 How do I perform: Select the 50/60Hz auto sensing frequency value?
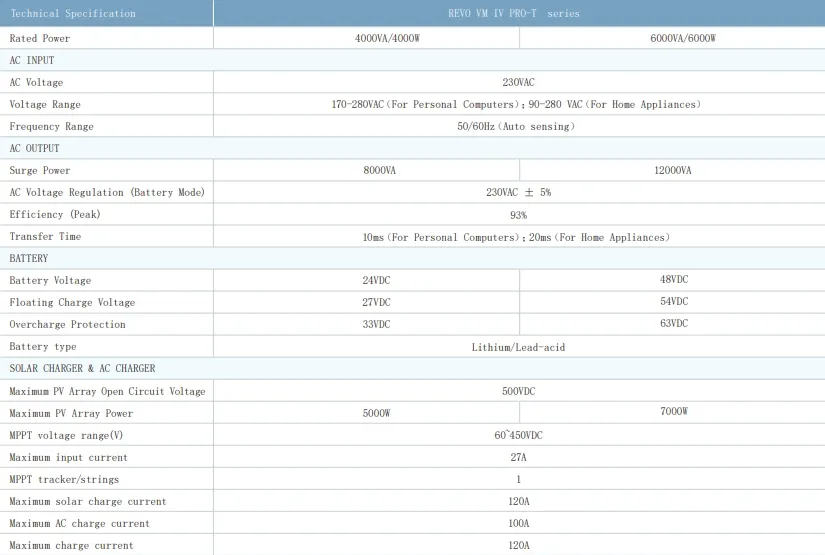[516, 127]
